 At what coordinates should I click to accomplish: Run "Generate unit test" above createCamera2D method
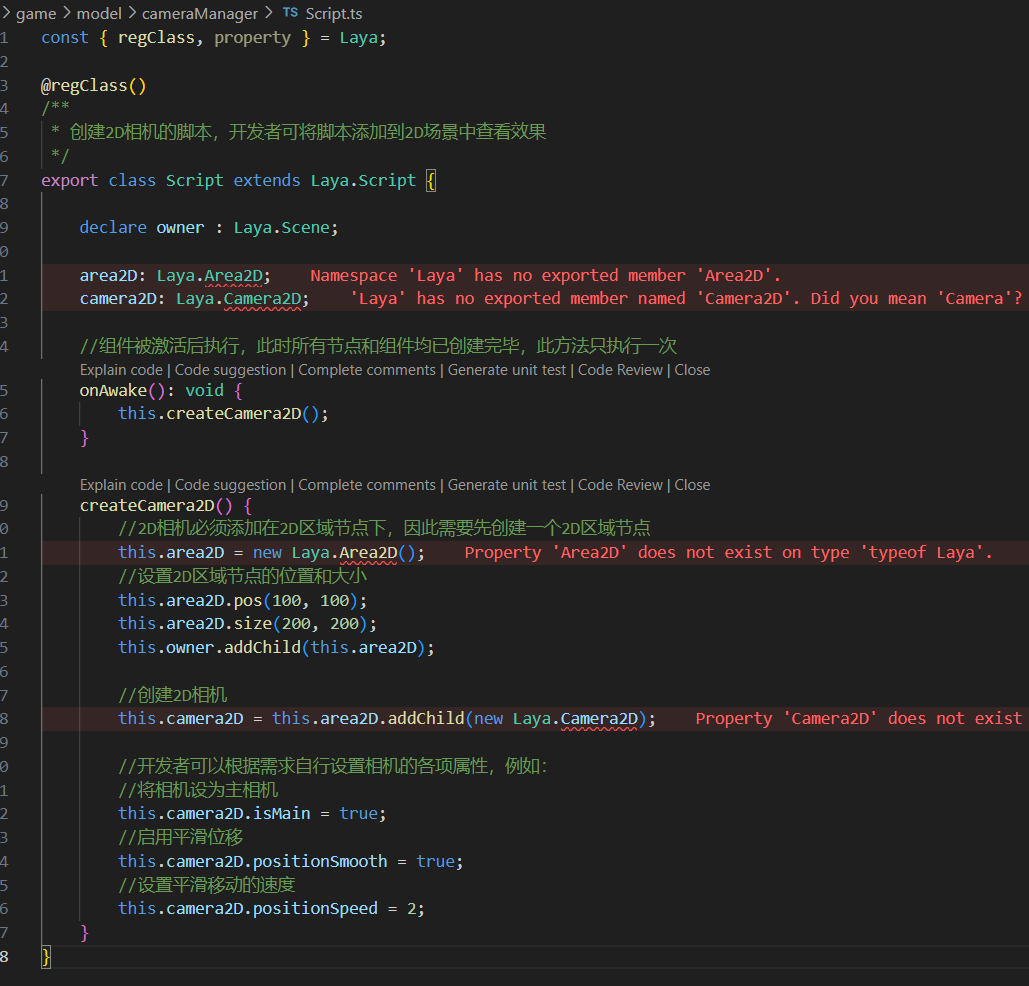pos(507,485)
